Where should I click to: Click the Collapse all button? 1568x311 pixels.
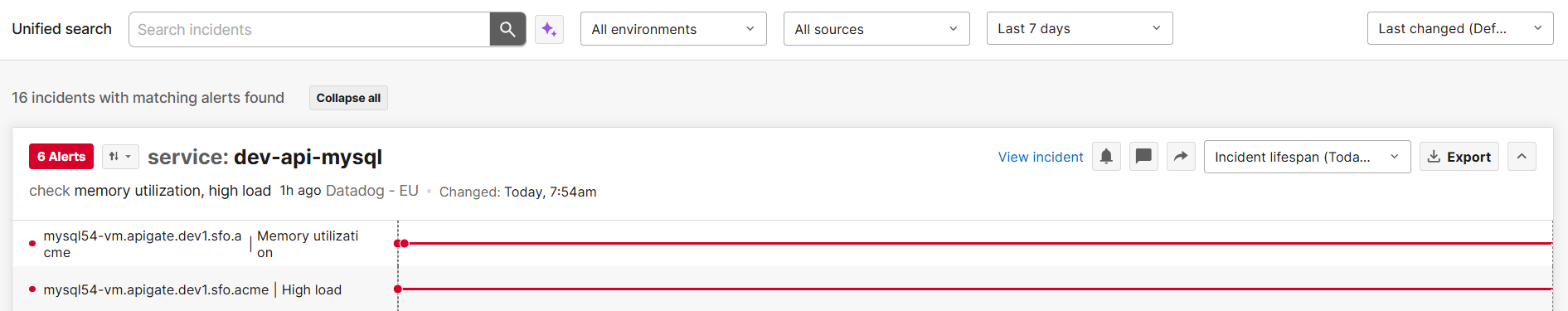348,98
